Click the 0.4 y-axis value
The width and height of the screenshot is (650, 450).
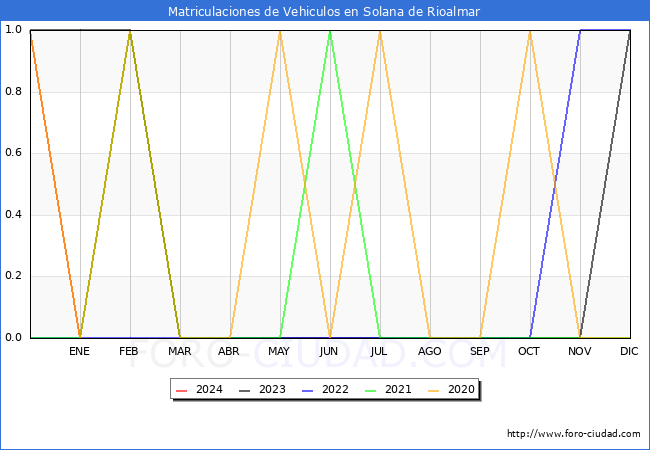tap(13, 215)
